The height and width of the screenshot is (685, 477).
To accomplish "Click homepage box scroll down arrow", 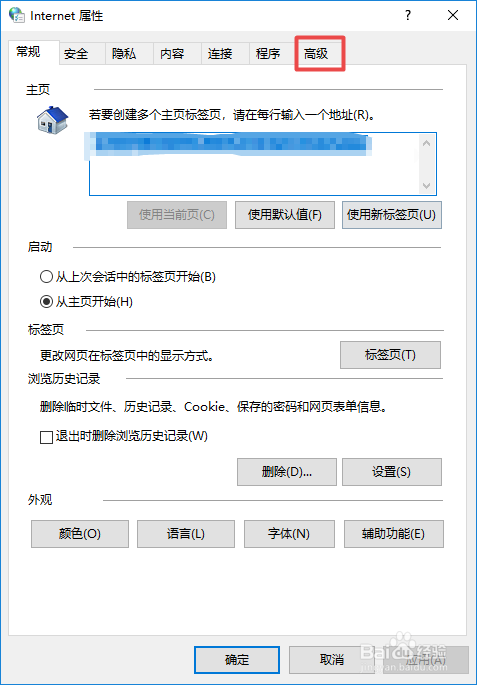I will [426, 186].
